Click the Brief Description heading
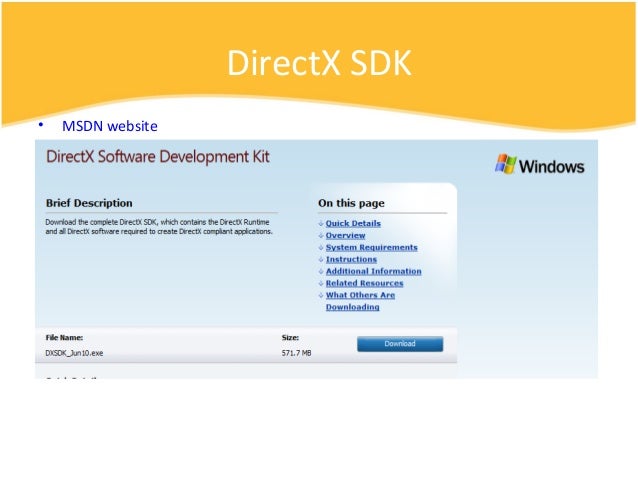 (x=89, y=203)
